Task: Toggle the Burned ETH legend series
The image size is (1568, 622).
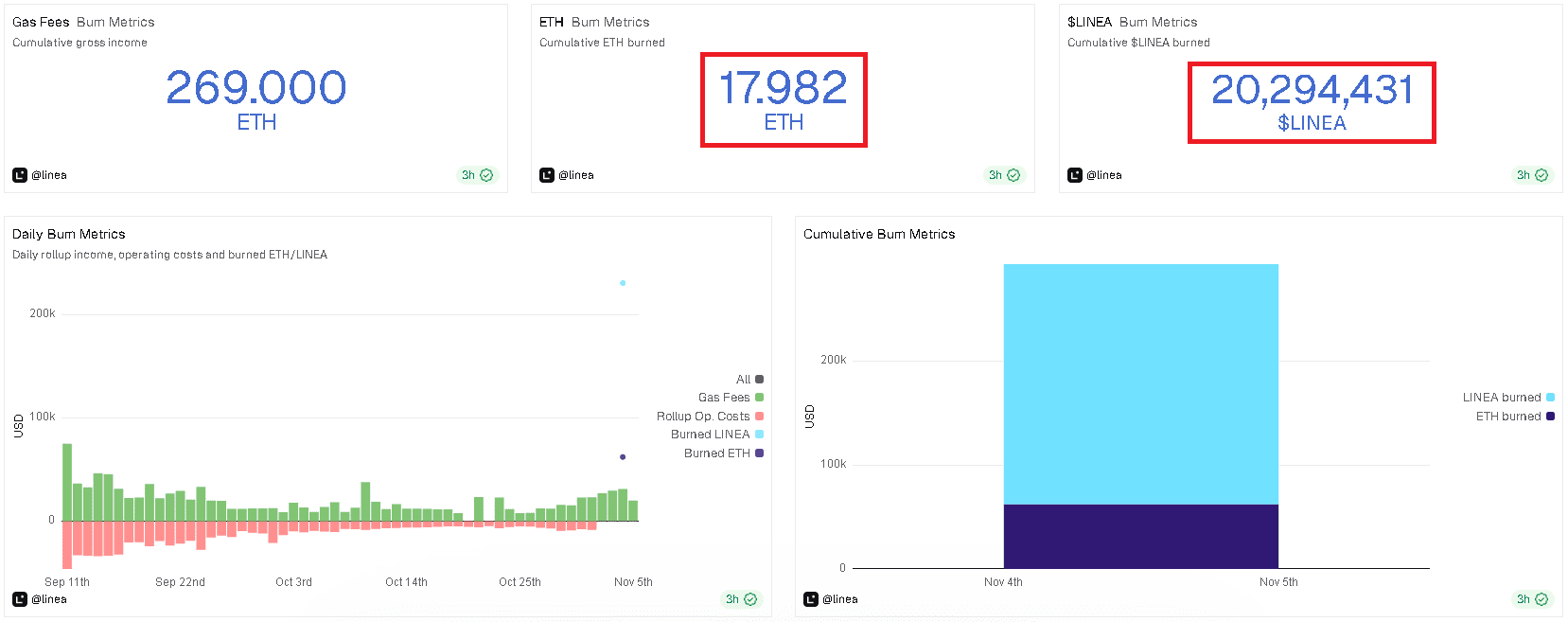Action: tap(724, 453)
